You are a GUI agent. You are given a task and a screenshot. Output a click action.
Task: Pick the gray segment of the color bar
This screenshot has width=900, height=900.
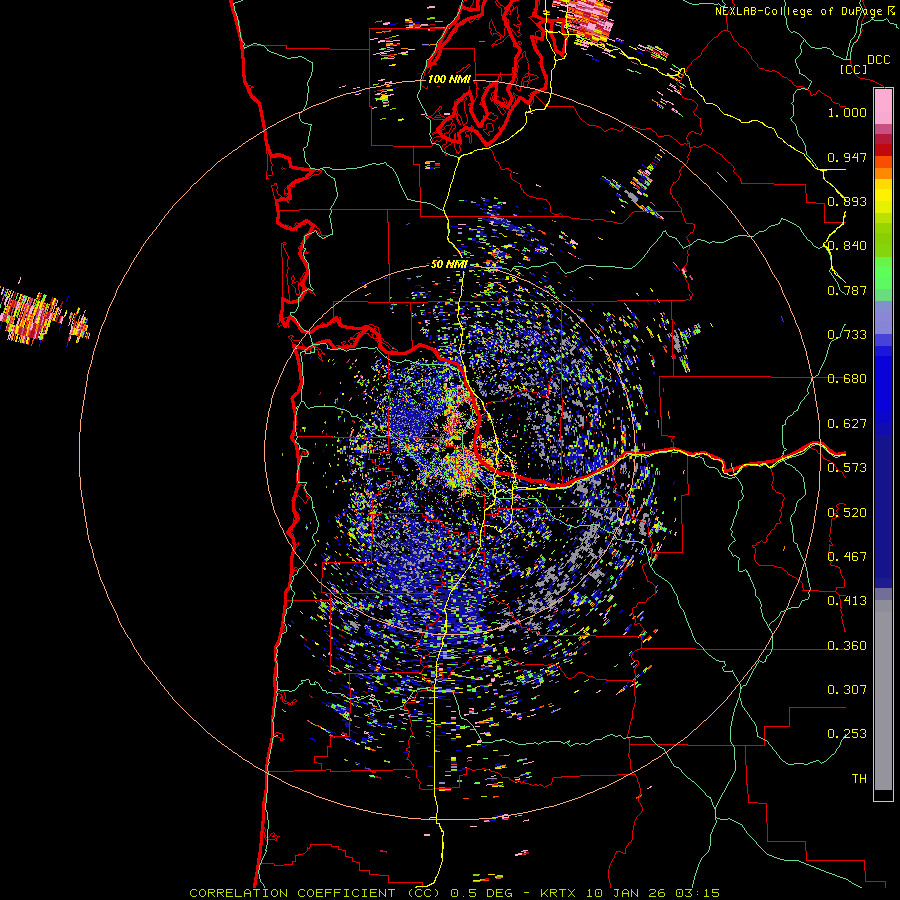click(x=883, y=695)
